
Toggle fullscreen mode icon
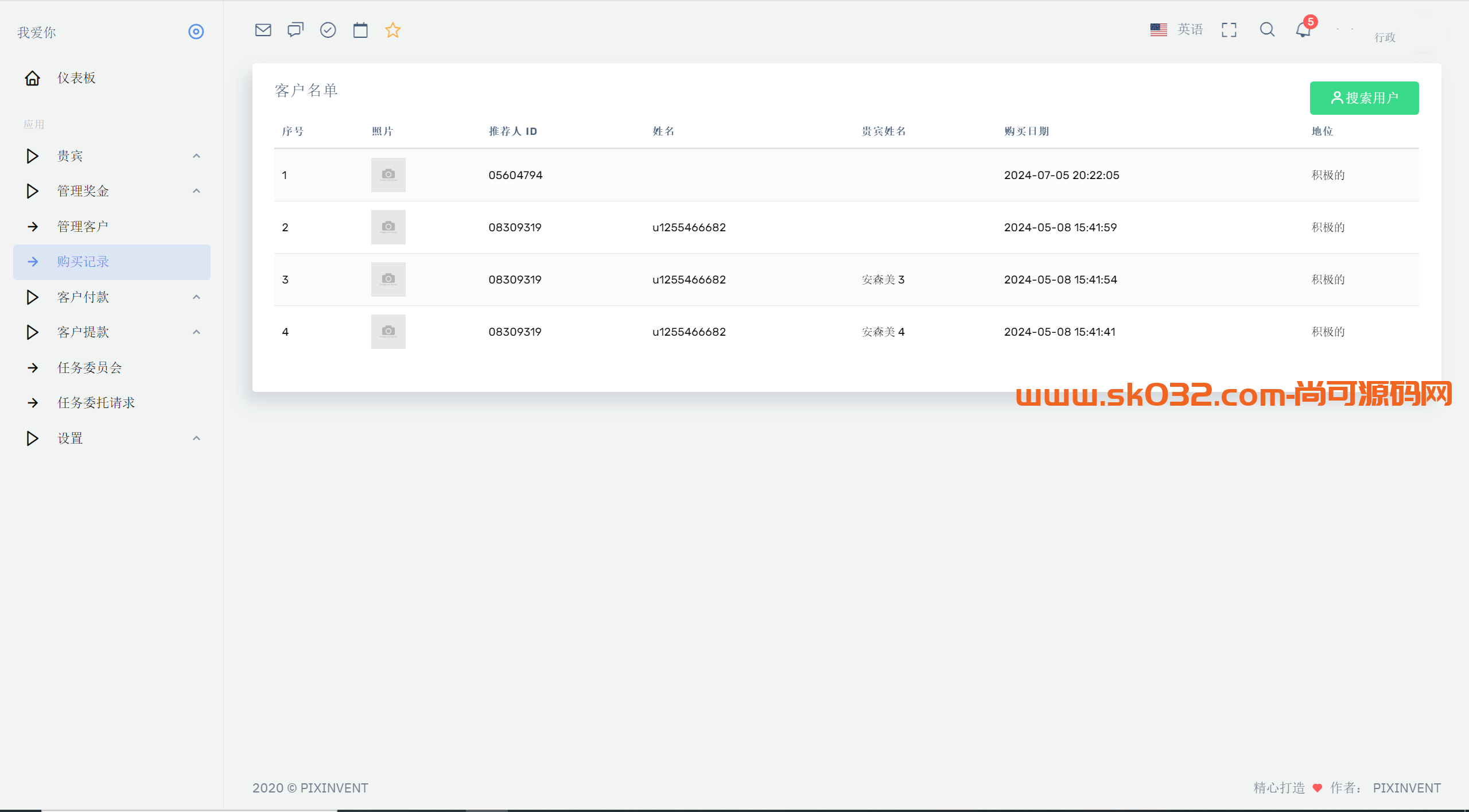(1229, 30)
